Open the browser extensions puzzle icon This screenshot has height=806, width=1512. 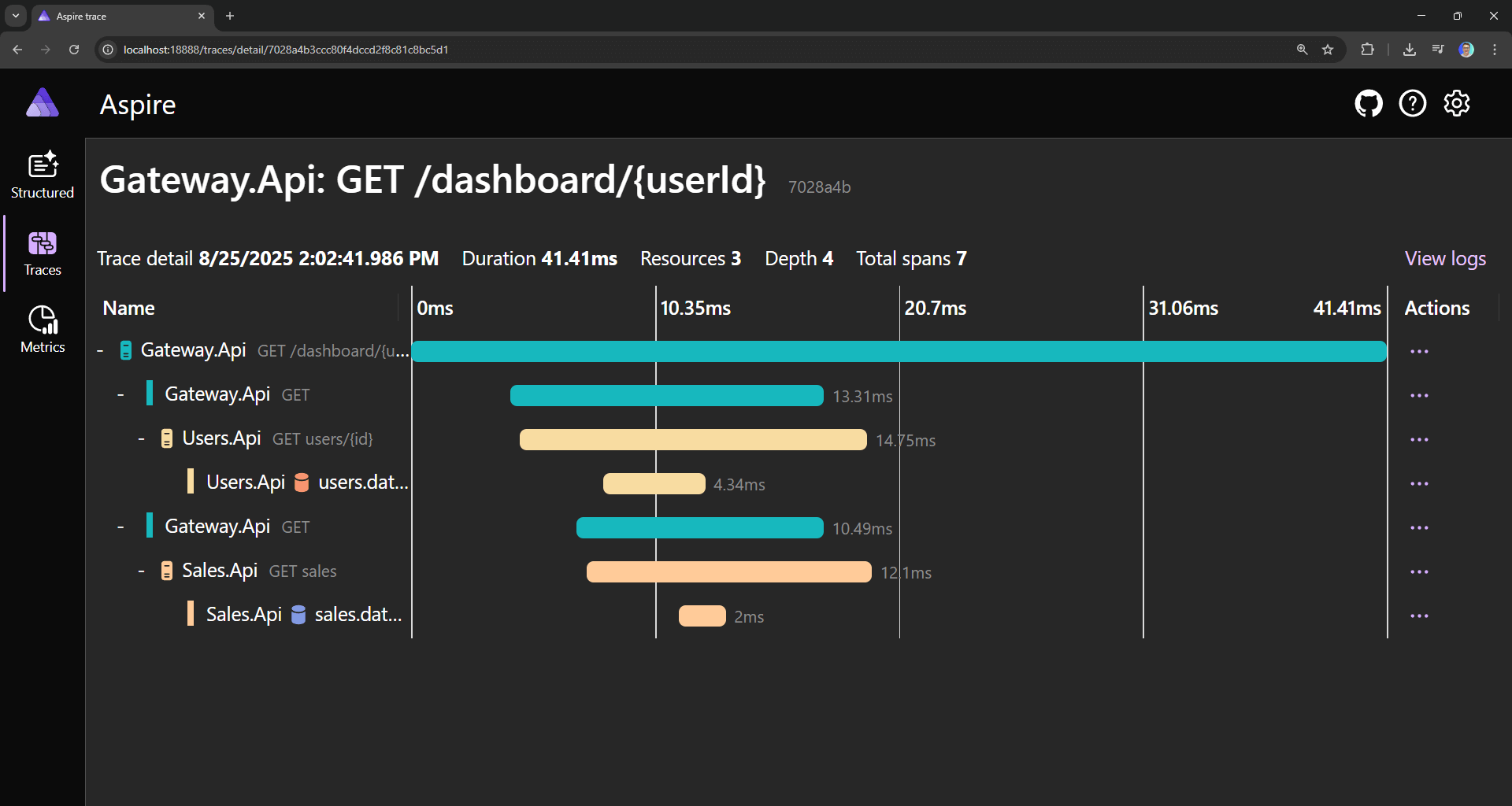1367,50
